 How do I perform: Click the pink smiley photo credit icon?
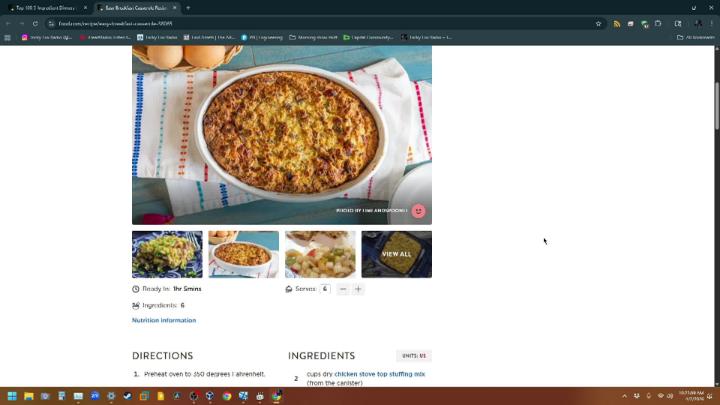(x=418, y=211)
